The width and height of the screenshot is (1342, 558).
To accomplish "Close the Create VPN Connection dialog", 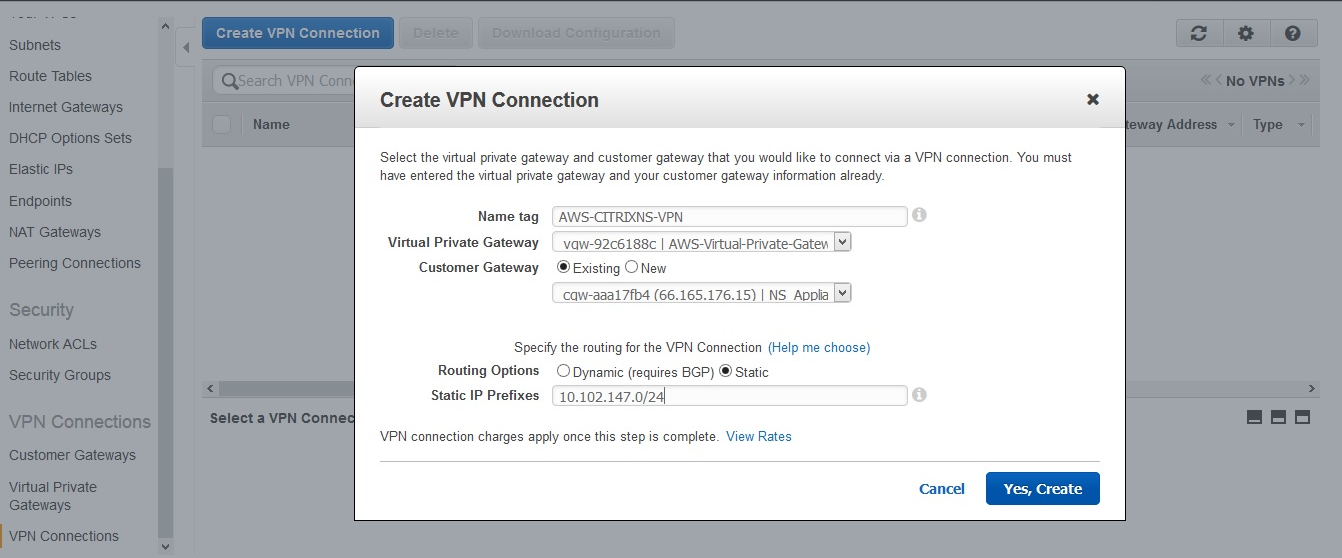I will pos(1093,99).
